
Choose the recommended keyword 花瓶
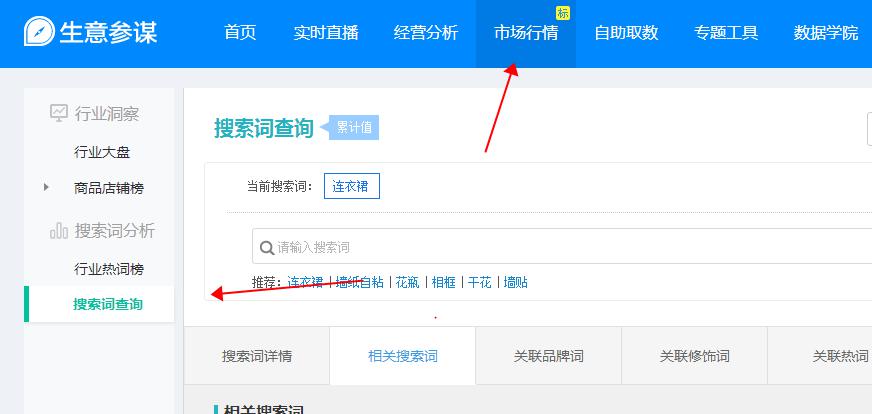pyautogui.click(x=407, y=282)
